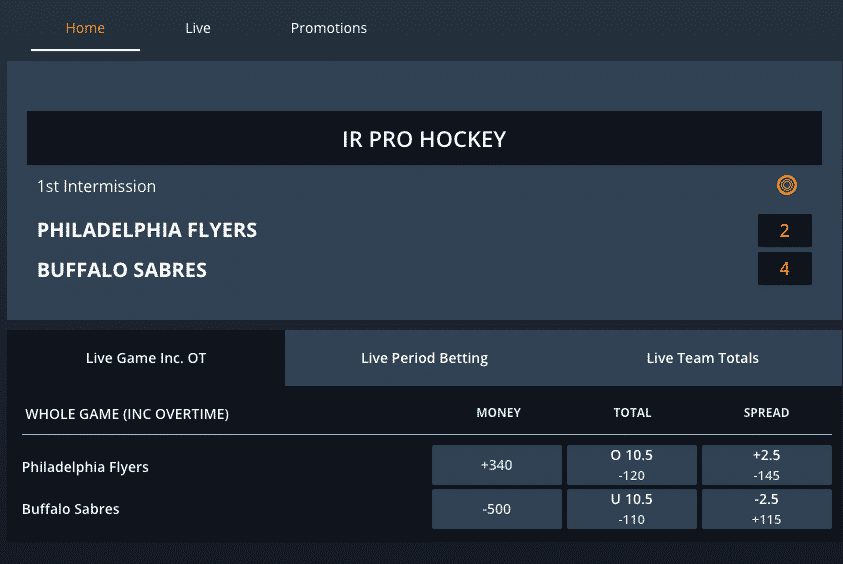
Task: Click the Philadelphia Flyers score box
Action: coord(784,231)
